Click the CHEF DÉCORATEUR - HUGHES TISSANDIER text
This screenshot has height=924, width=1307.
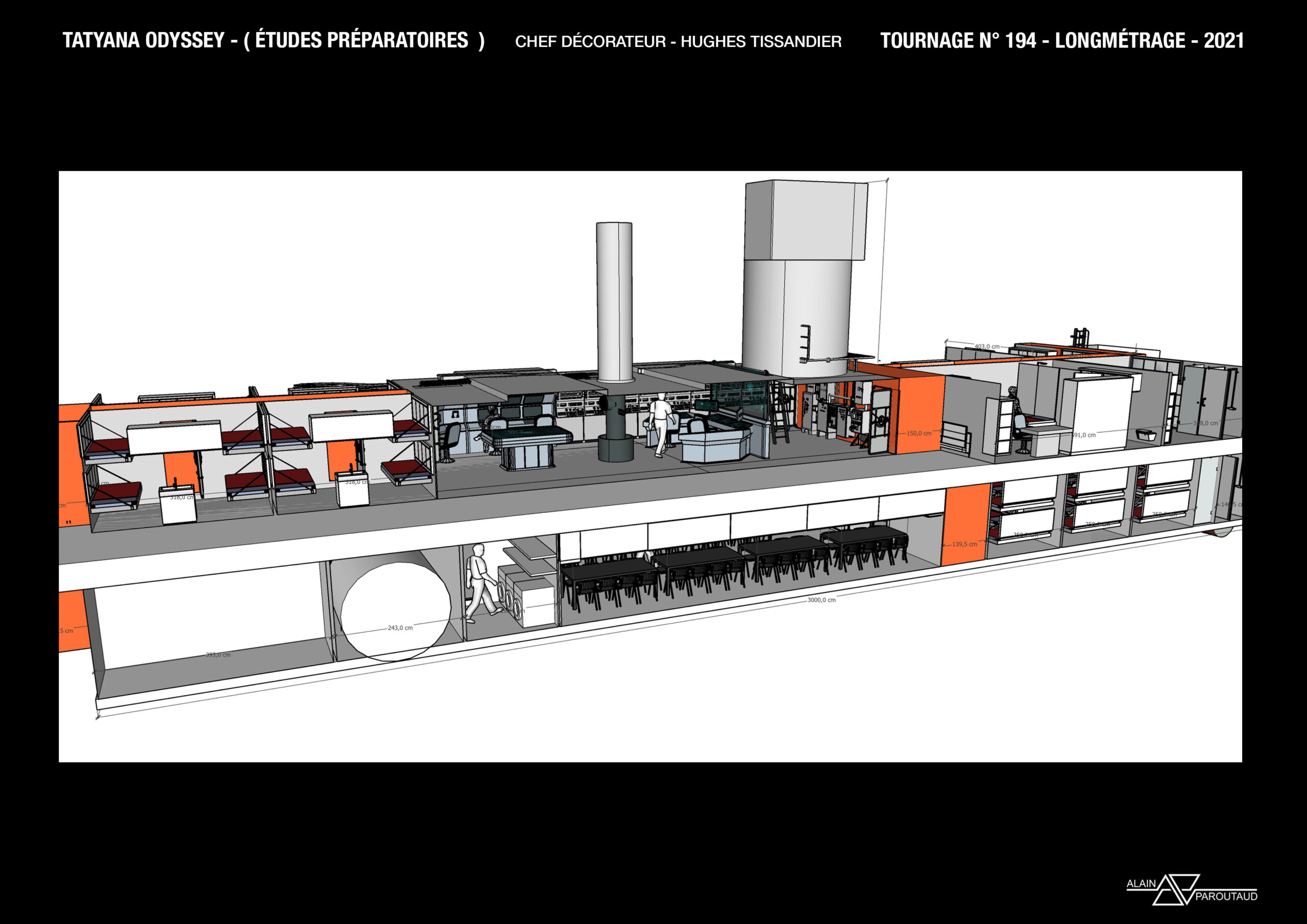point(678,41)
